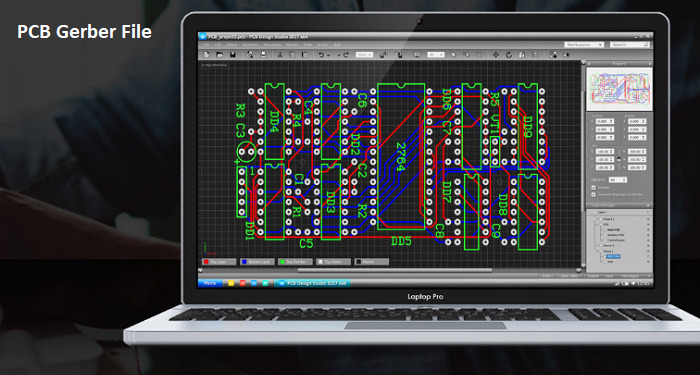Screen dimensions: 700x375
Task: Toggle the Smooth checkbox
Action: (593, 188)
